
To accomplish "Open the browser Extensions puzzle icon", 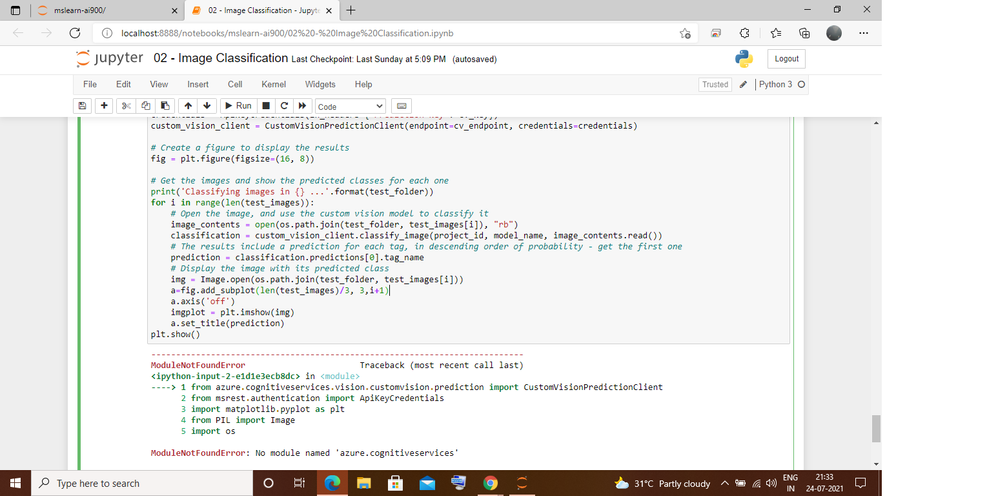I will tap(745, 33).
